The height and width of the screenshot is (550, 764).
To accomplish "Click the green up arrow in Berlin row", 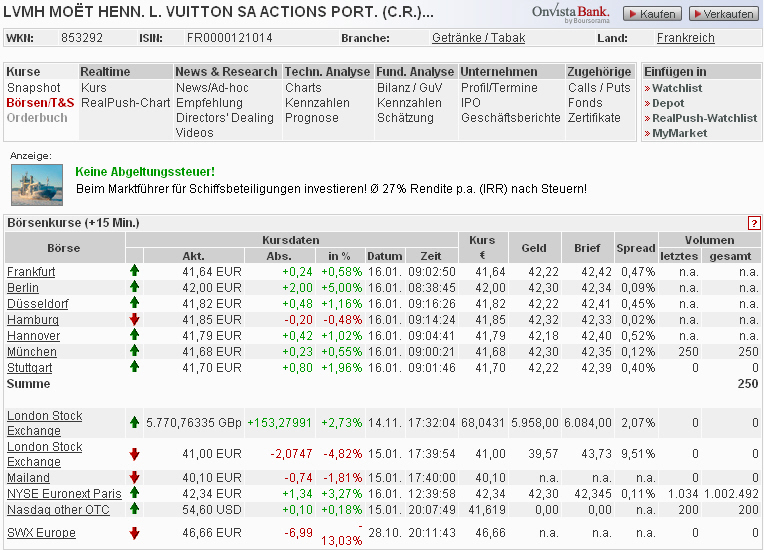I will coord(134,287).
